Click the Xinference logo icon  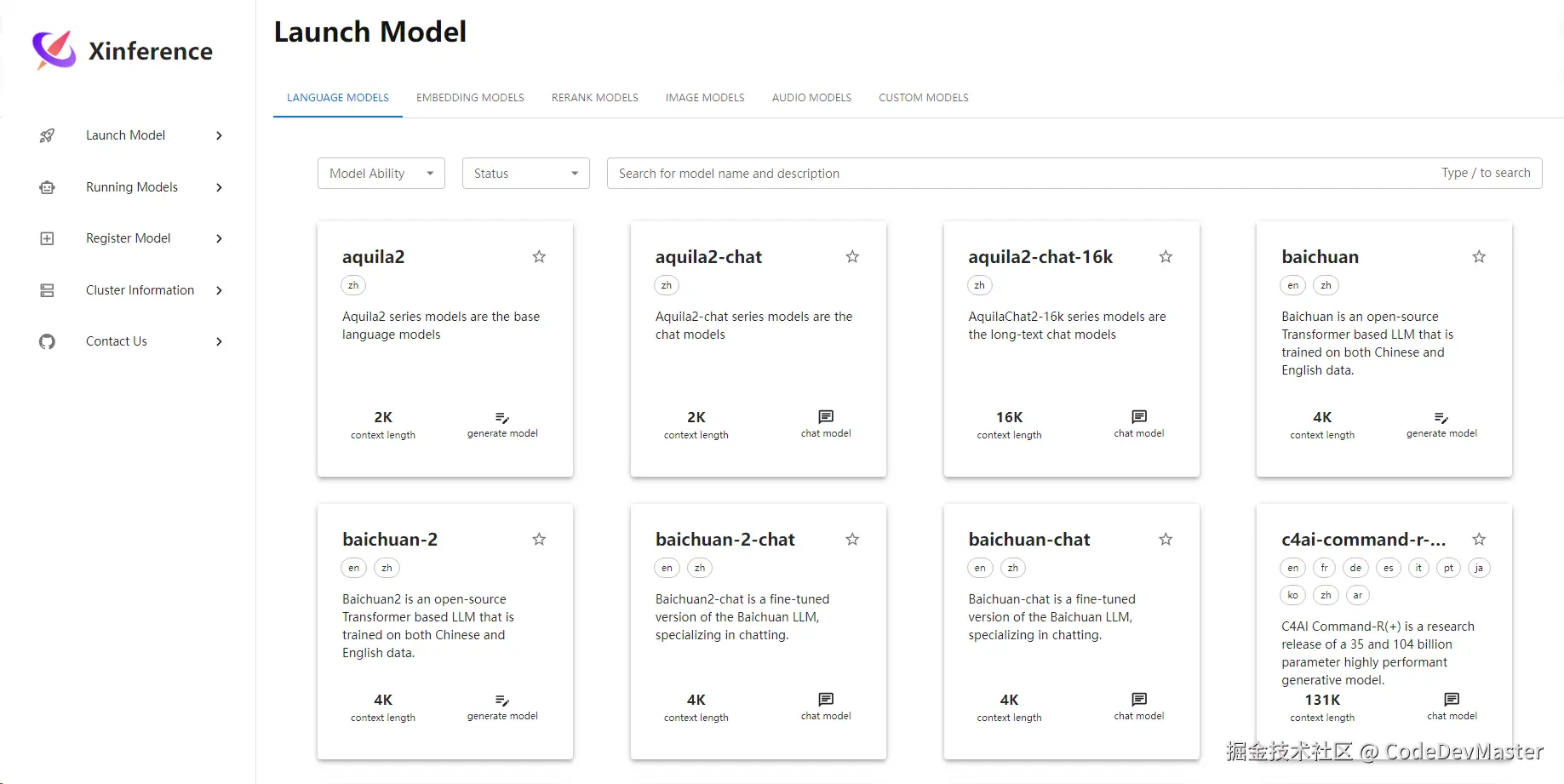click(54, 49)
